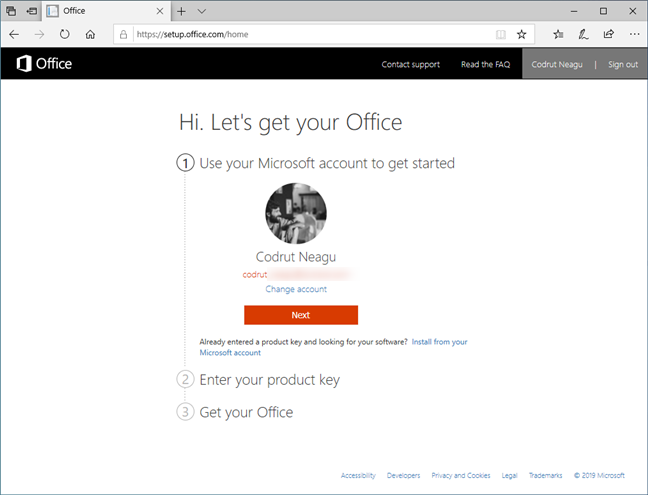
Task: Open the Settings and more menu
Action: [x=634, y=34]
